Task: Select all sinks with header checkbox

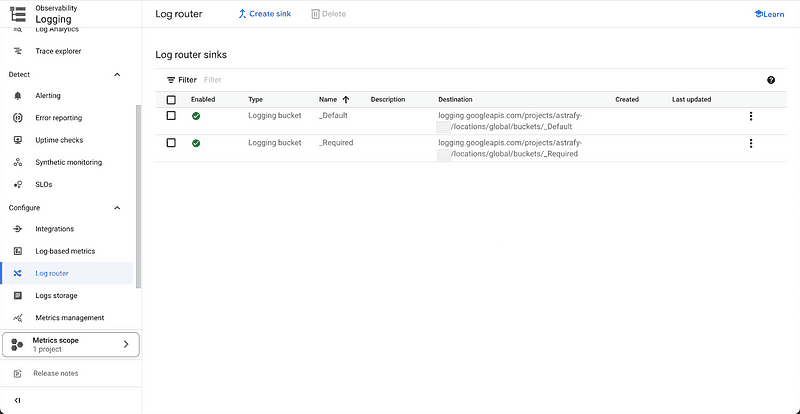Action: click(171, 100)
